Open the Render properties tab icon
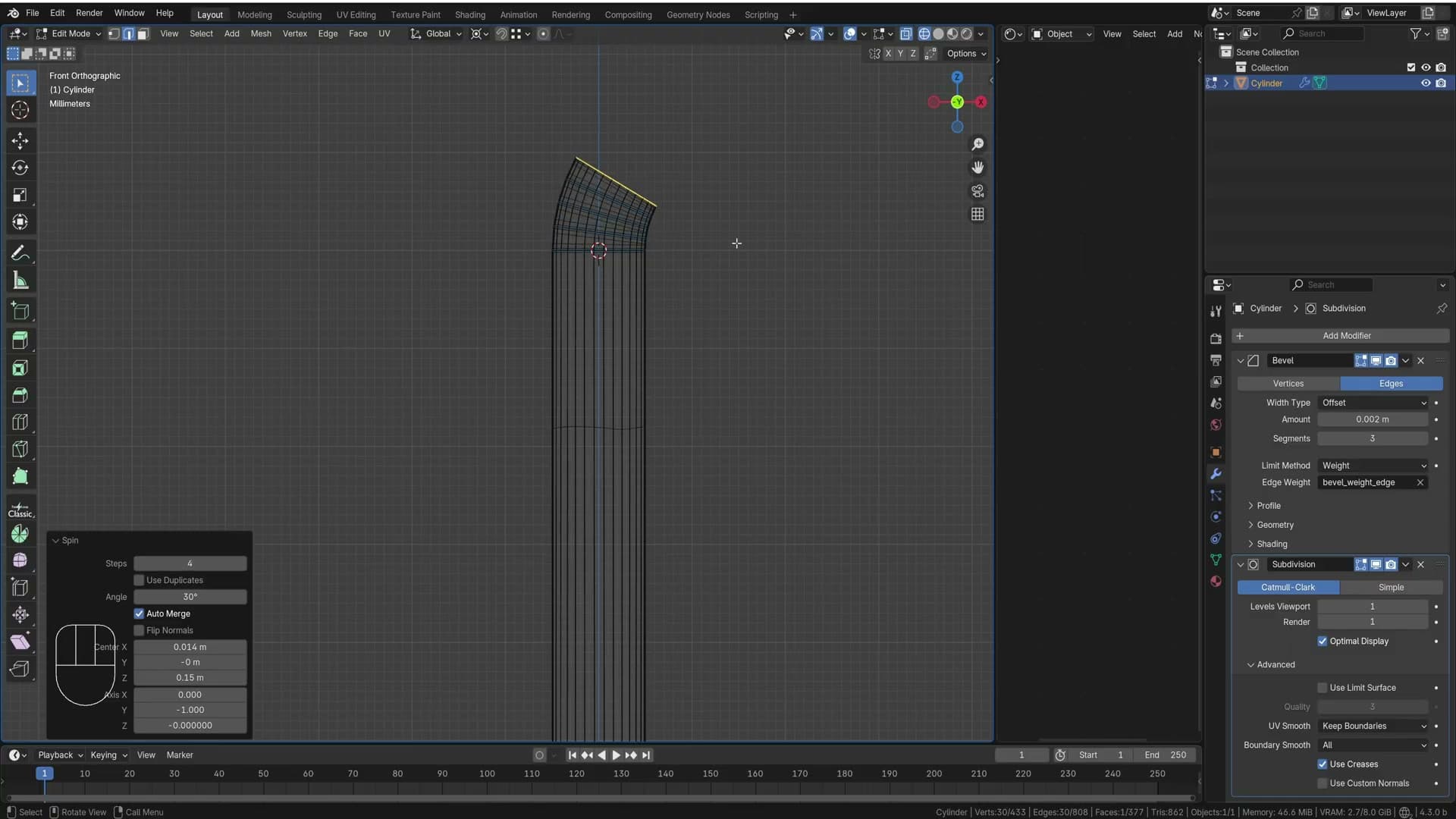 [x=1216, y=338]
